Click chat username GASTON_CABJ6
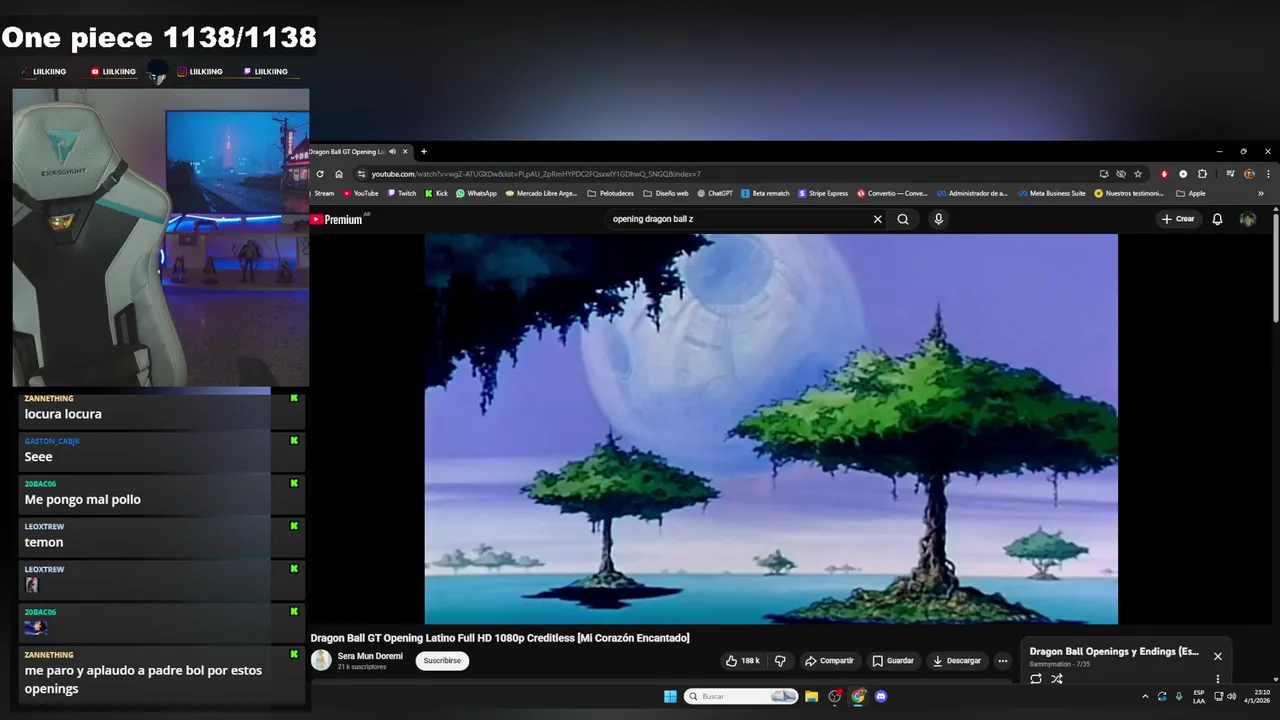Viewport: 1280px width, 720px height. [52, 441]
